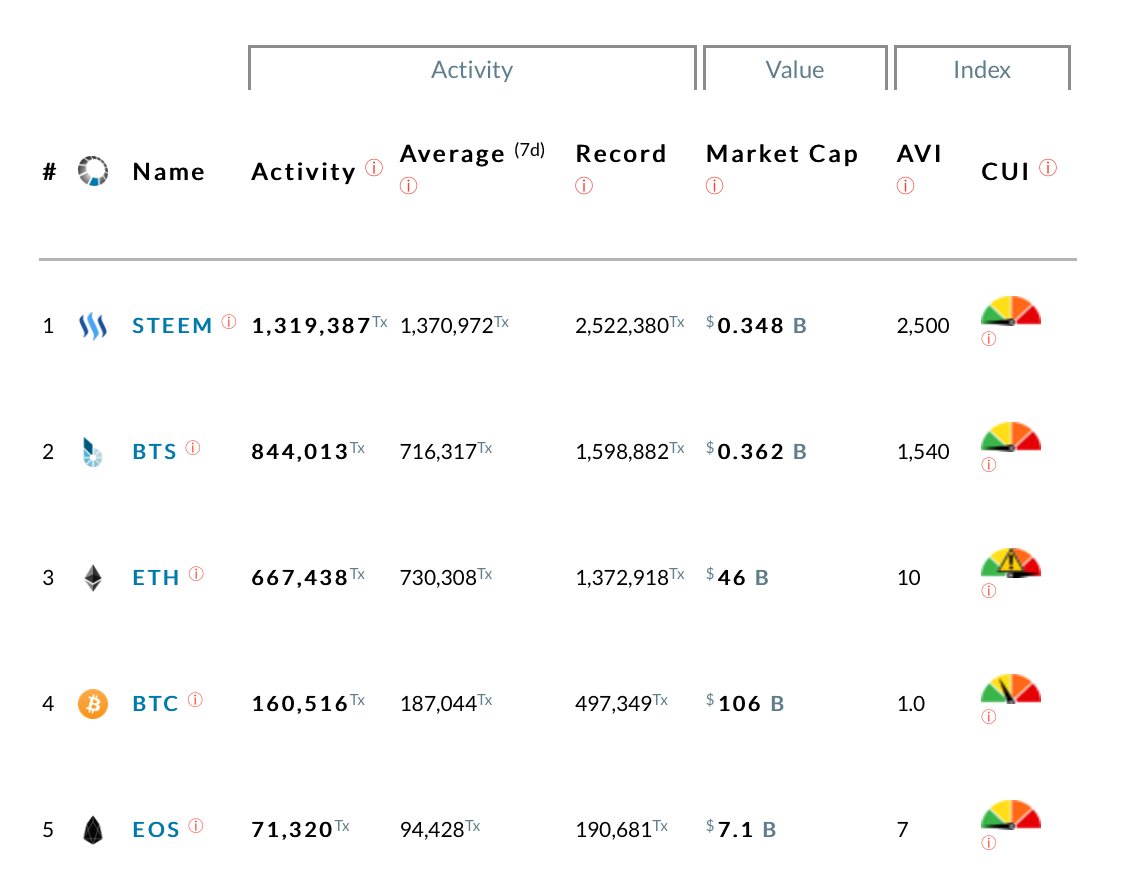Screen dimensions: 1131x878
Task: Click BTC record value 497,349
Action: pyautogui.click(x=614, y=703)
